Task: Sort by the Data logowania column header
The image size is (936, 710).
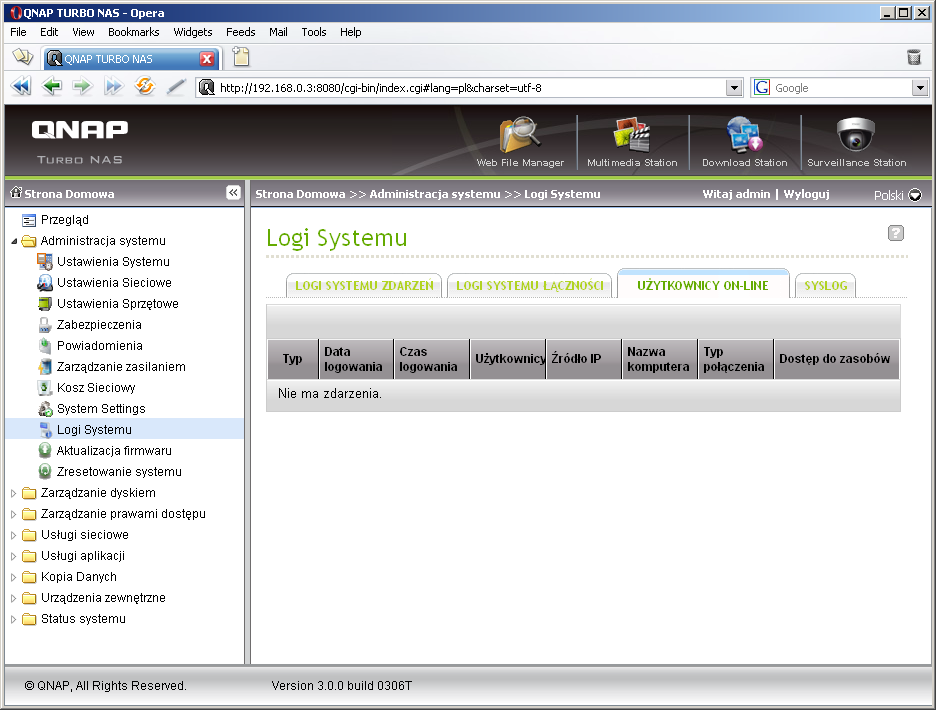Action: [356, 359]
